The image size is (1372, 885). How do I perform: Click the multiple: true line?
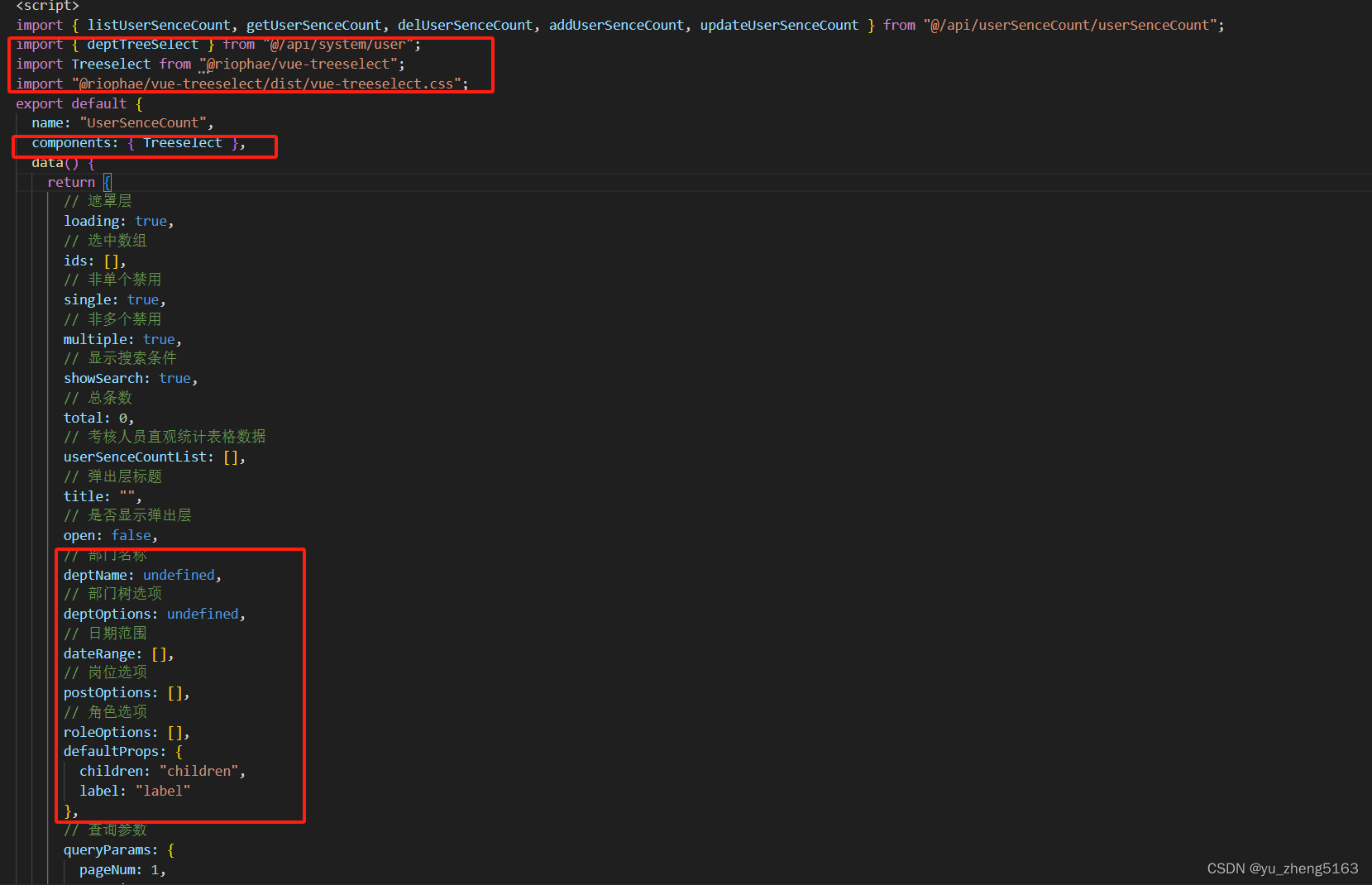(x=122, y=340)
